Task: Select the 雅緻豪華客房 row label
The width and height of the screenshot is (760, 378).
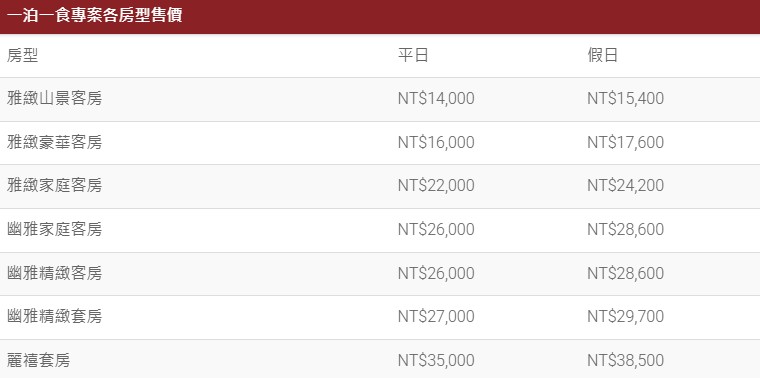Action: point(54,142)
